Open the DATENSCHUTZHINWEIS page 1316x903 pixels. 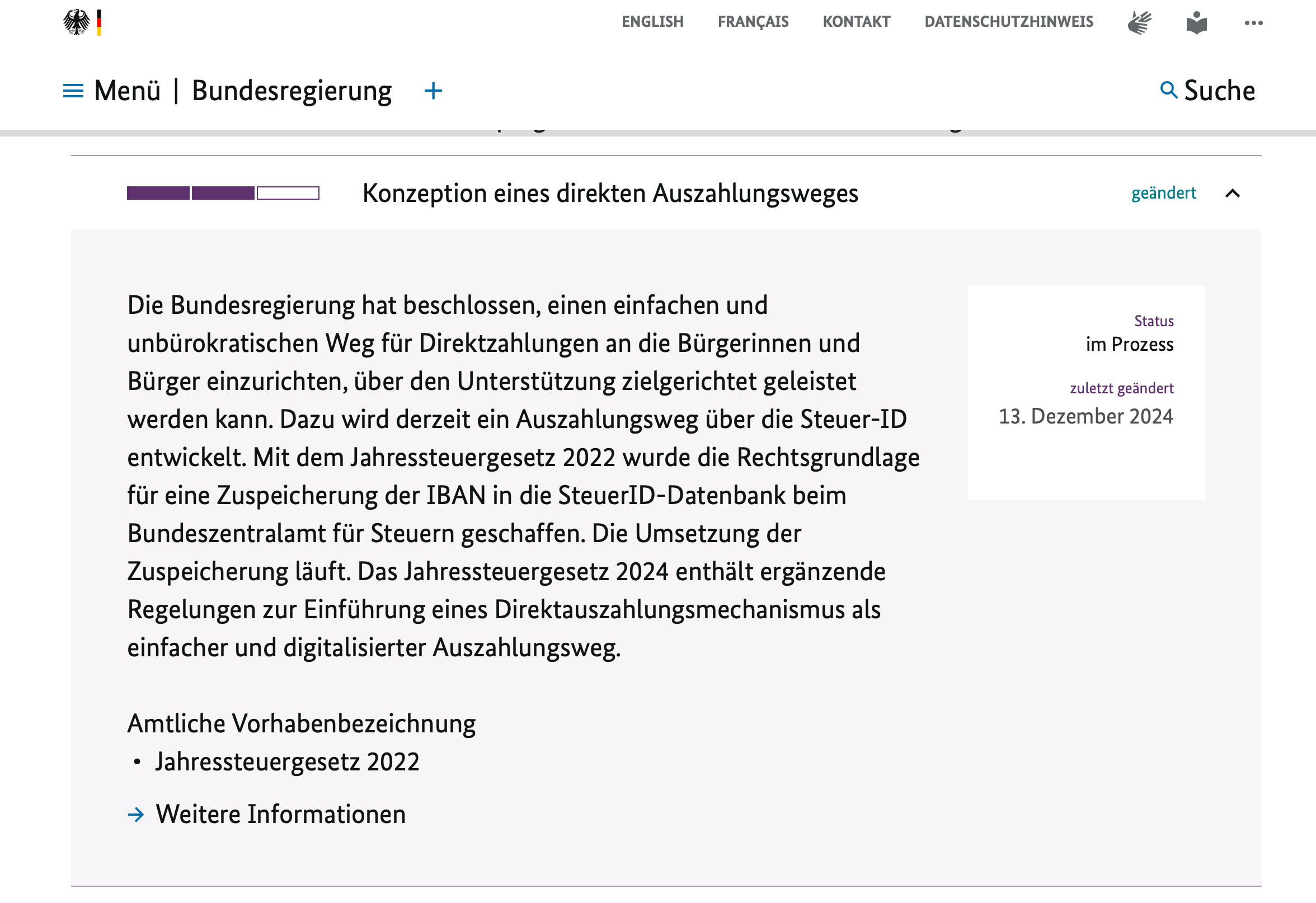pyautogui.click(x=1008, y=21)
